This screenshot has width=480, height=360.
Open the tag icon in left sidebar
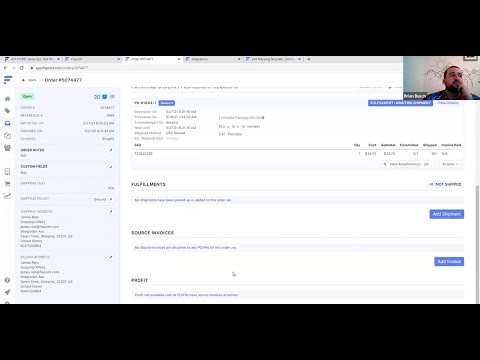click(x=7, y=111)
